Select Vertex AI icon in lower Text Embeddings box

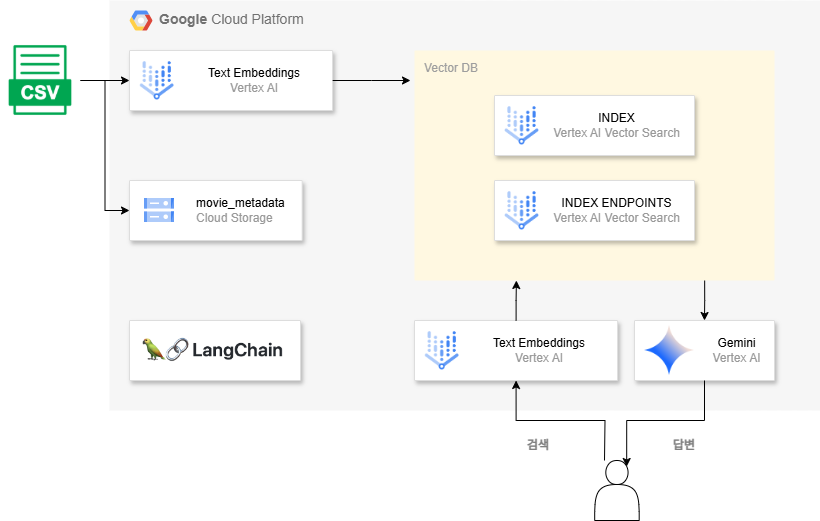pos(441,350)
